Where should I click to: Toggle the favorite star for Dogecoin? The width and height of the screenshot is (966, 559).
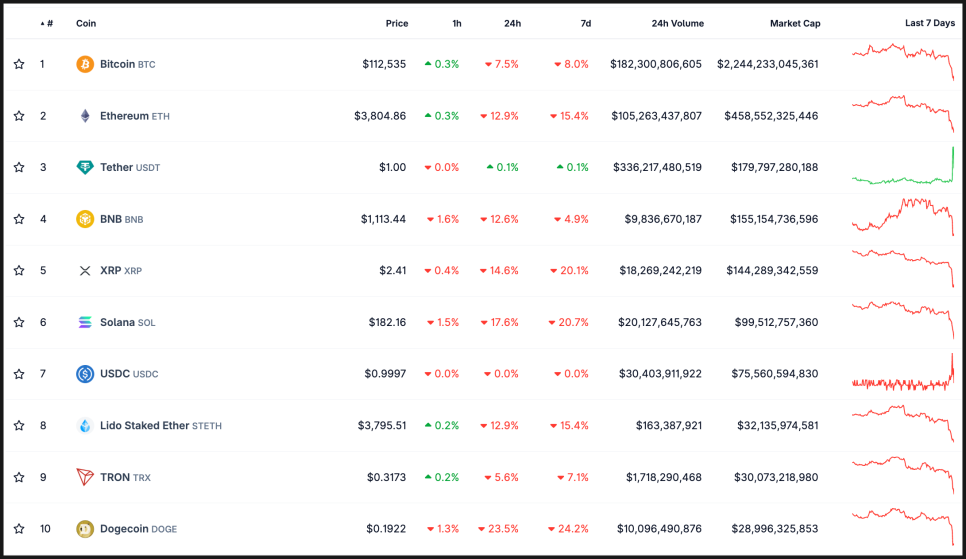(x=19, y=528)
